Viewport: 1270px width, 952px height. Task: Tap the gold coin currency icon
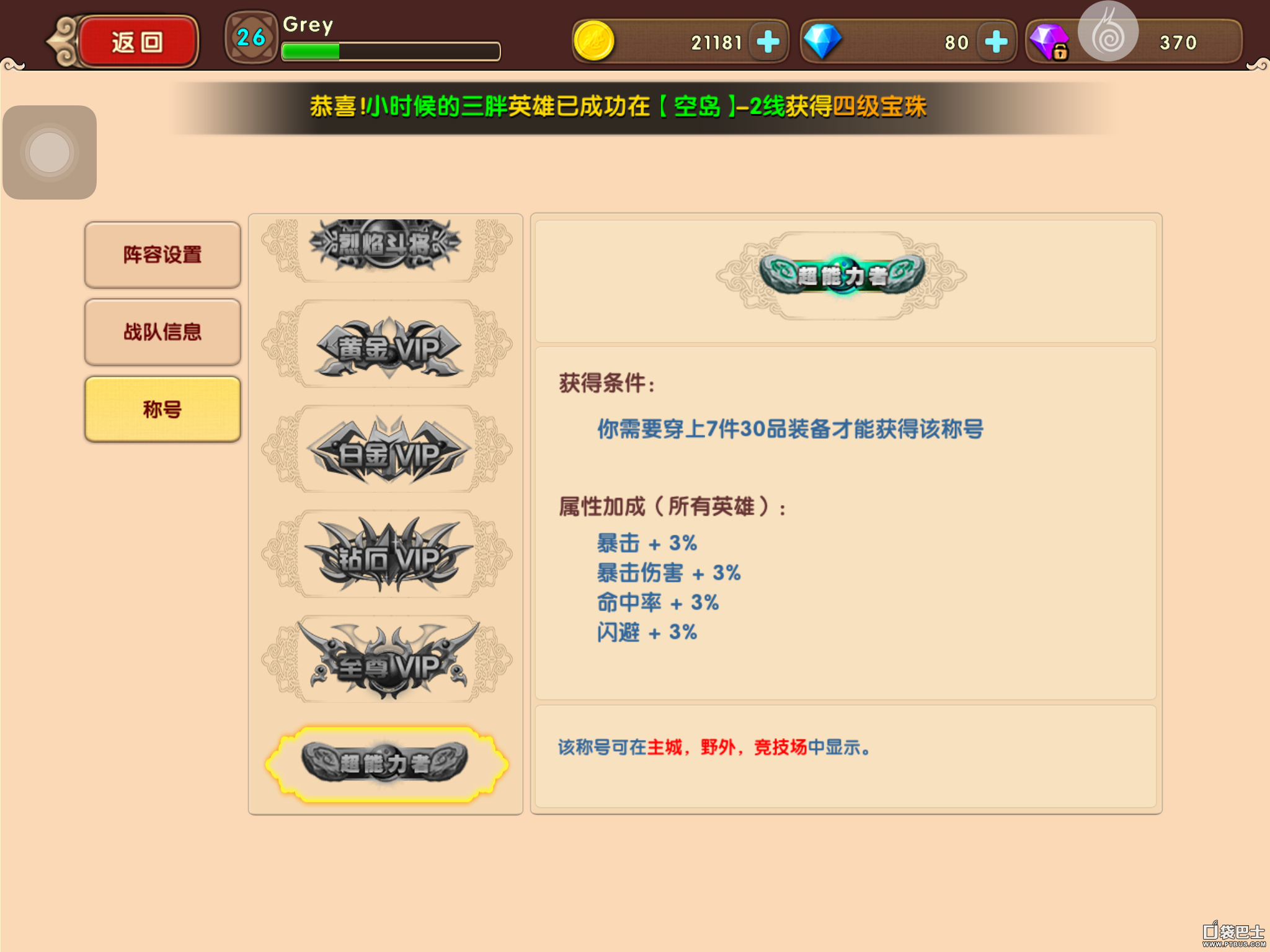point(593,42)
